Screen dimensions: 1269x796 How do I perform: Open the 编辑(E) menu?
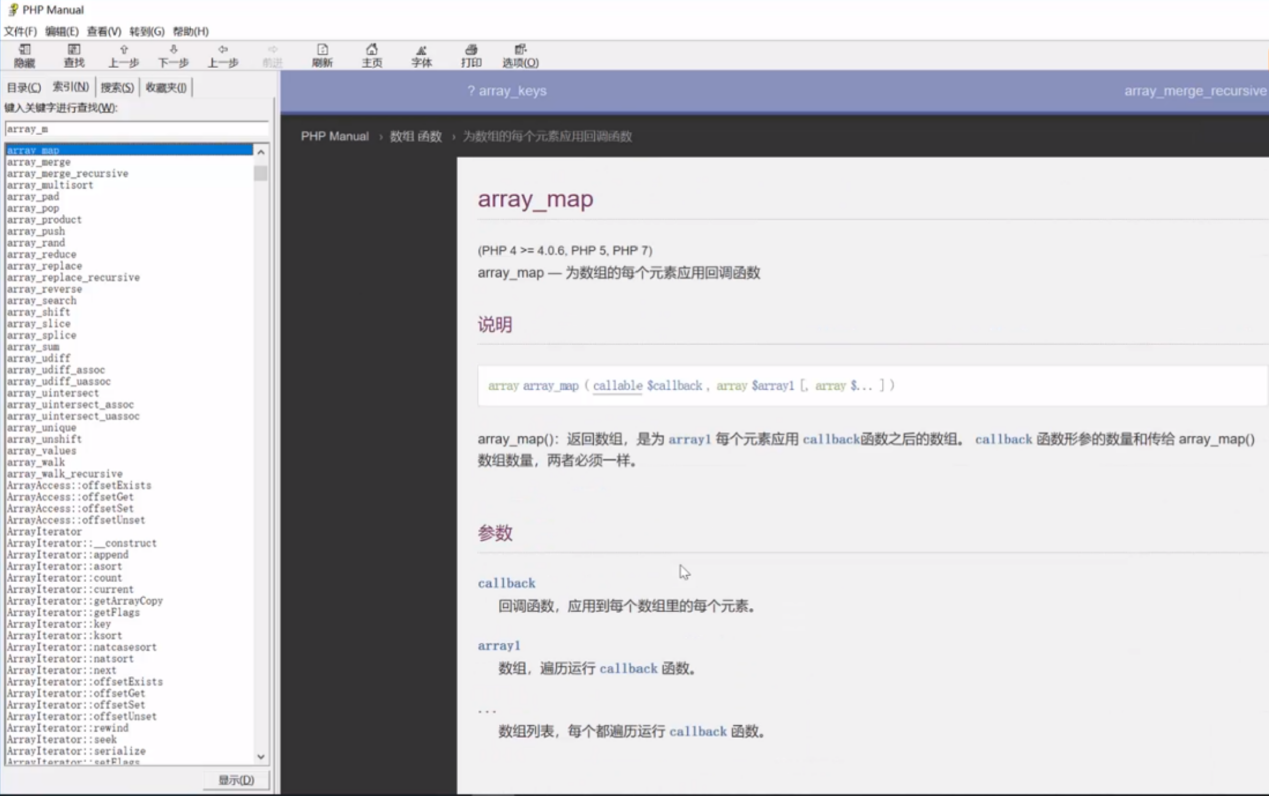pyautogui.click(x=62, y=32)
